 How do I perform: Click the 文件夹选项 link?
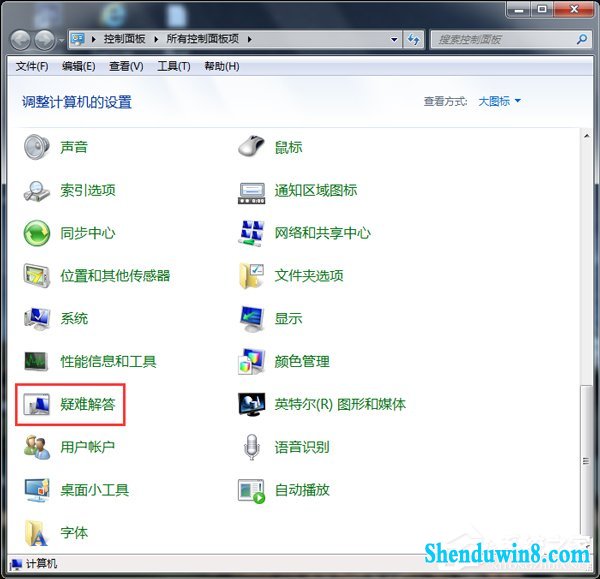(309, 276)
